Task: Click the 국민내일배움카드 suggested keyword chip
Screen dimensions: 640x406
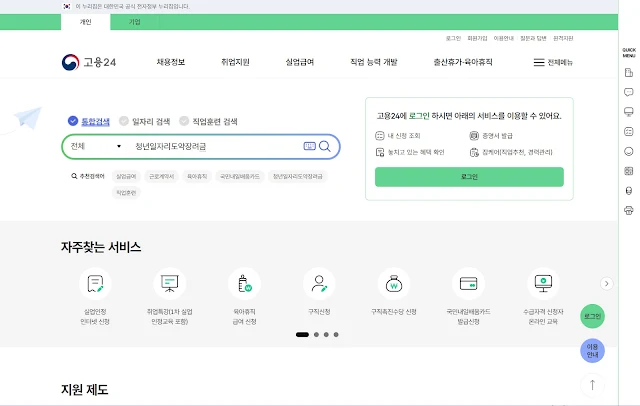Action: tap(240, 176)
